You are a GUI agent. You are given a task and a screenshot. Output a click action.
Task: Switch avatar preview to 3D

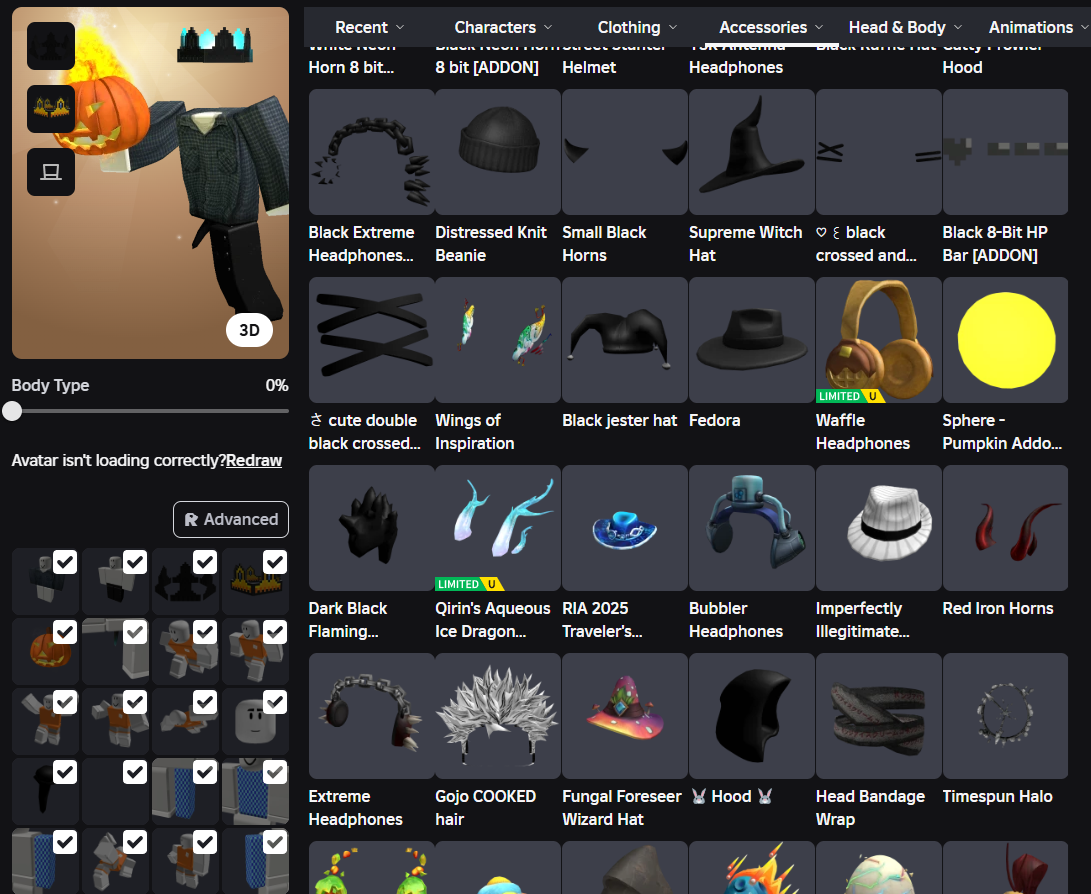[x=249, y=330]
